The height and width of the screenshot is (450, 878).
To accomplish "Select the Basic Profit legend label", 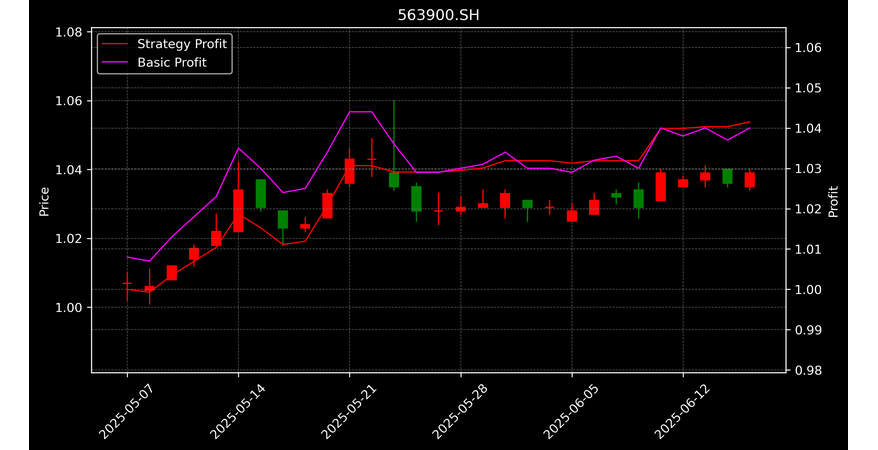I will point(172,63).
